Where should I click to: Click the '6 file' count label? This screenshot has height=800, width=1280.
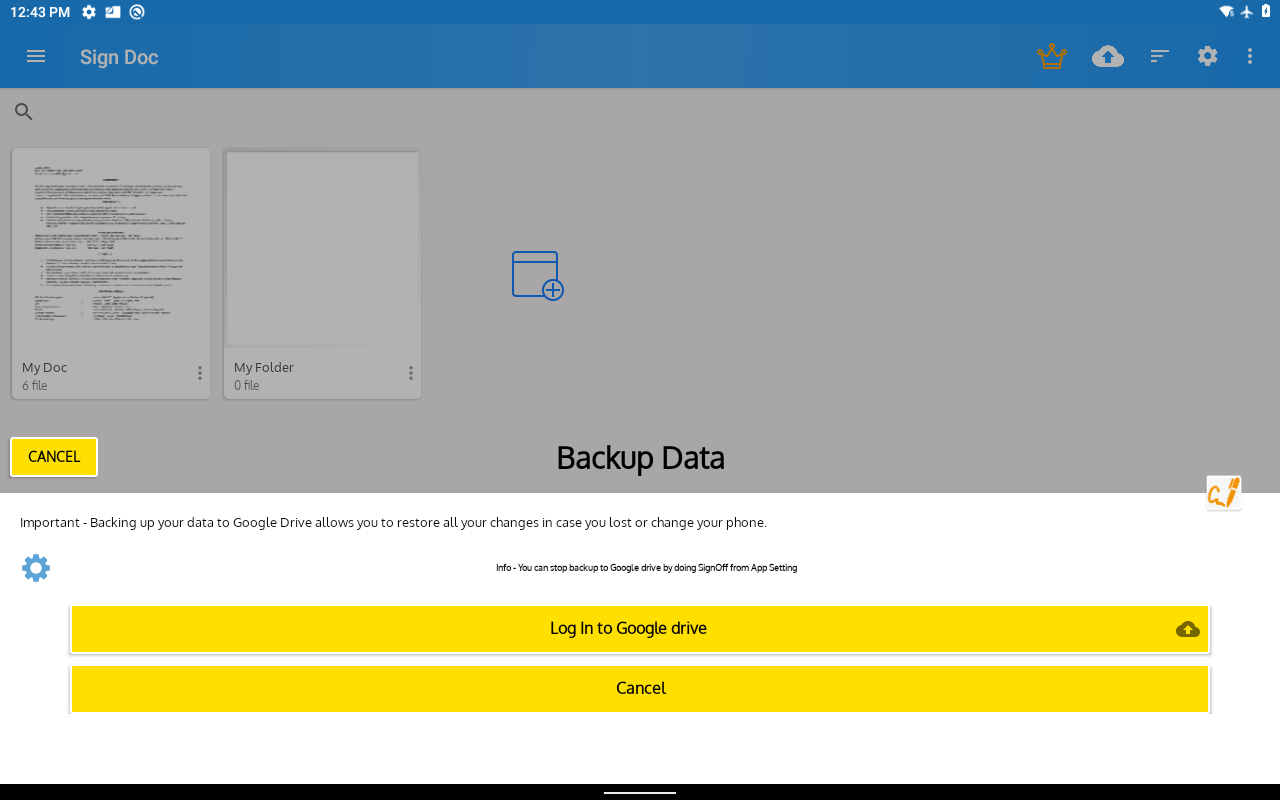point(35,386)
